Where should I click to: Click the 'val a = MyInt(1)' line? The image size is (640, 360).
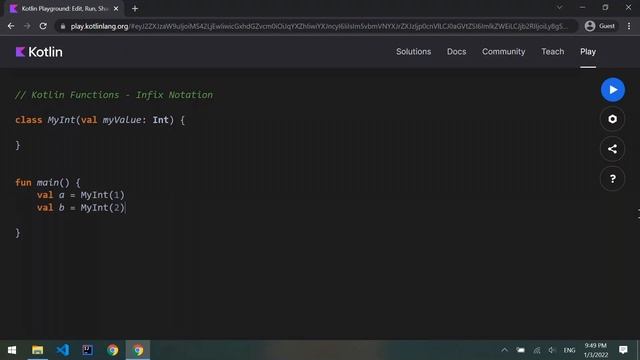click(80, 195)
